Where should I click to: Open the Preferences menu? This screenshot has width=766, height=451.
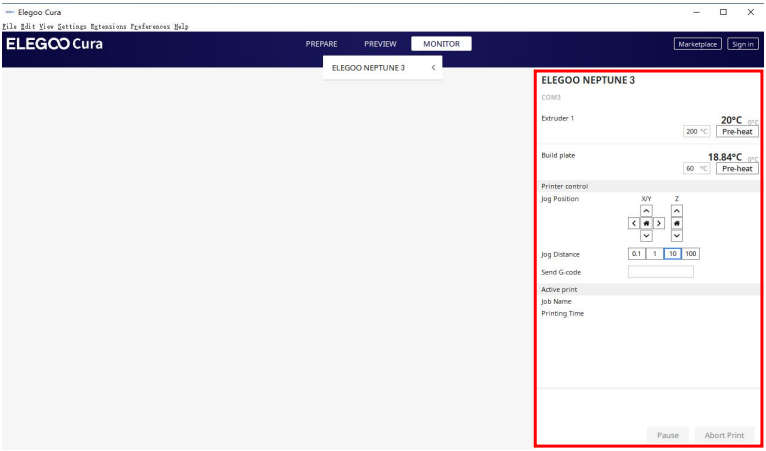point(150,26)
